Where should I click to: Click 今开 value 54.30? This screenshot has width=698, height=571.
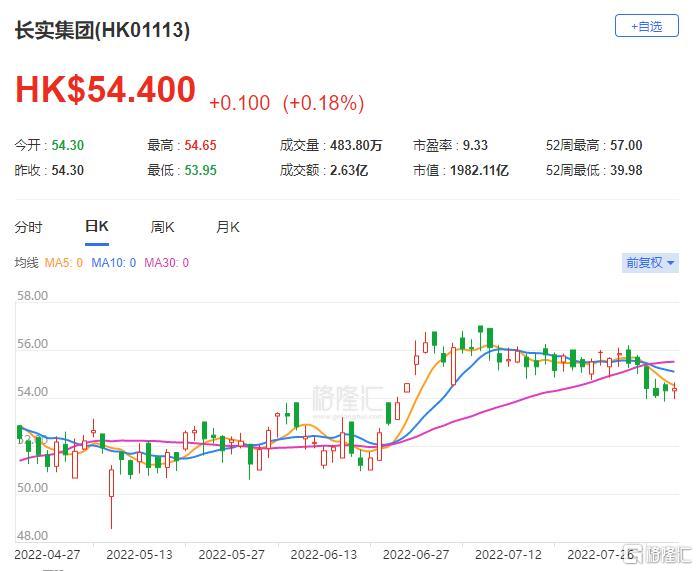pos(68,145)
